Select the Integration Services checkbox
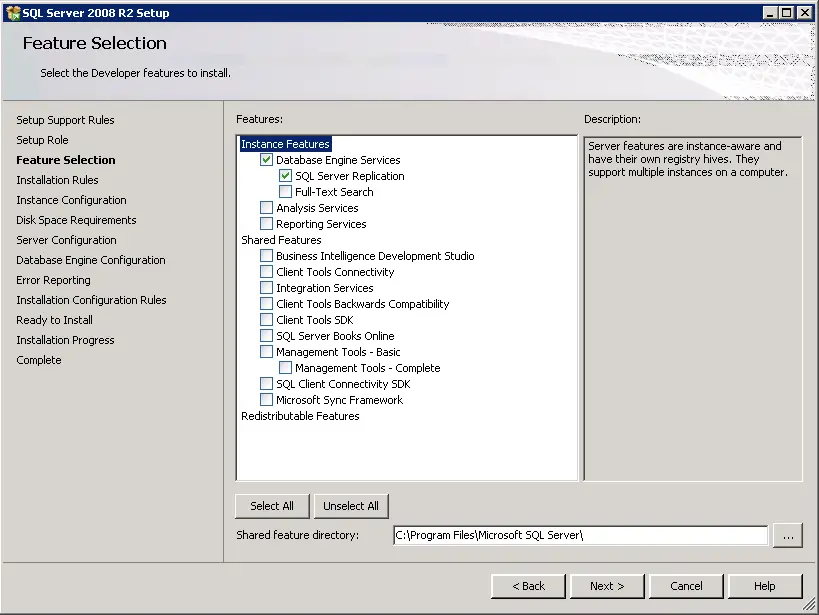The height and width of the screenshot is (615, 819). pyautogui.click(x=266, y=288)
